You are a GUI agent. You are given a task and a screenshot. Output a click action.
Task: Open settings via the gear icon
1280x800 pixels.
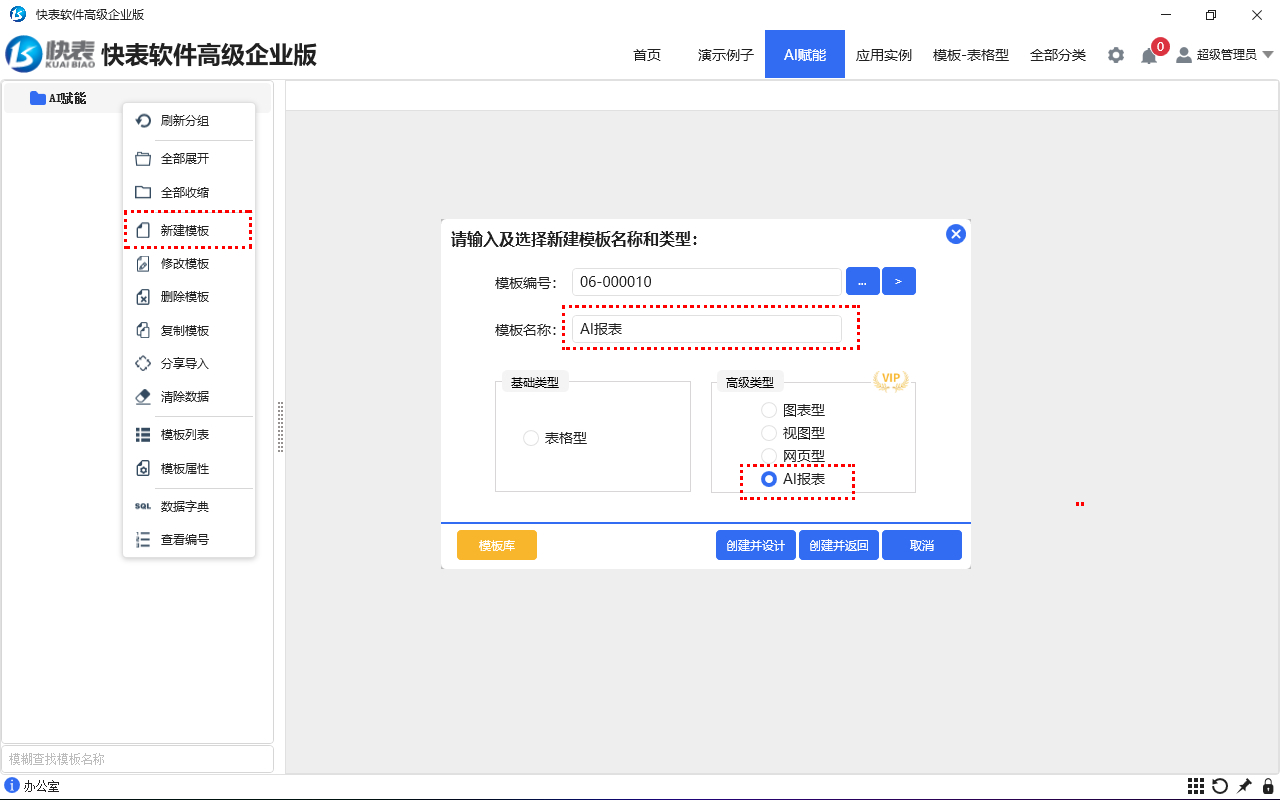tap(1116, 55)
